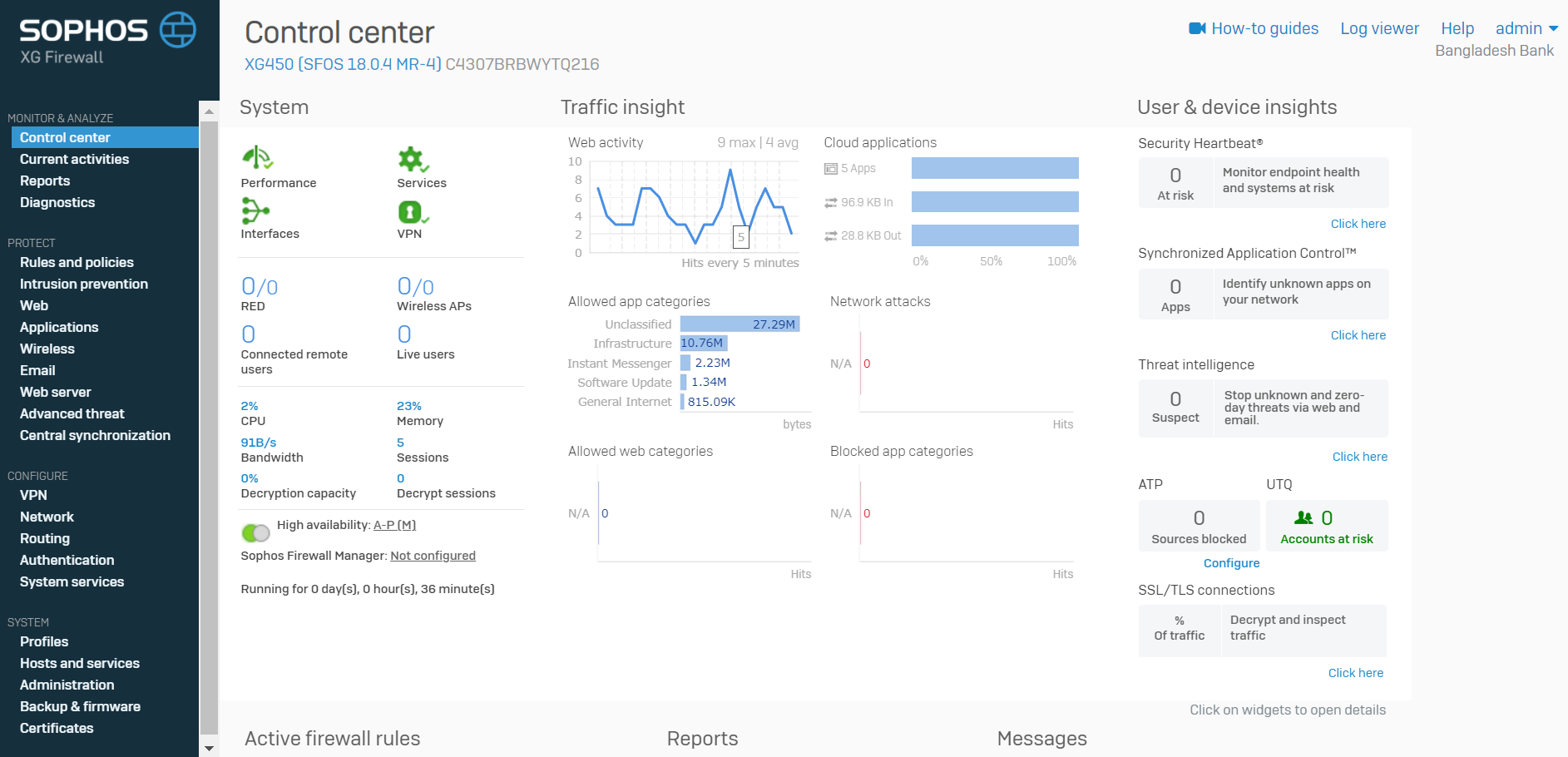Click the Help link
1568x757 pixels.
[x=1457, y=28]
